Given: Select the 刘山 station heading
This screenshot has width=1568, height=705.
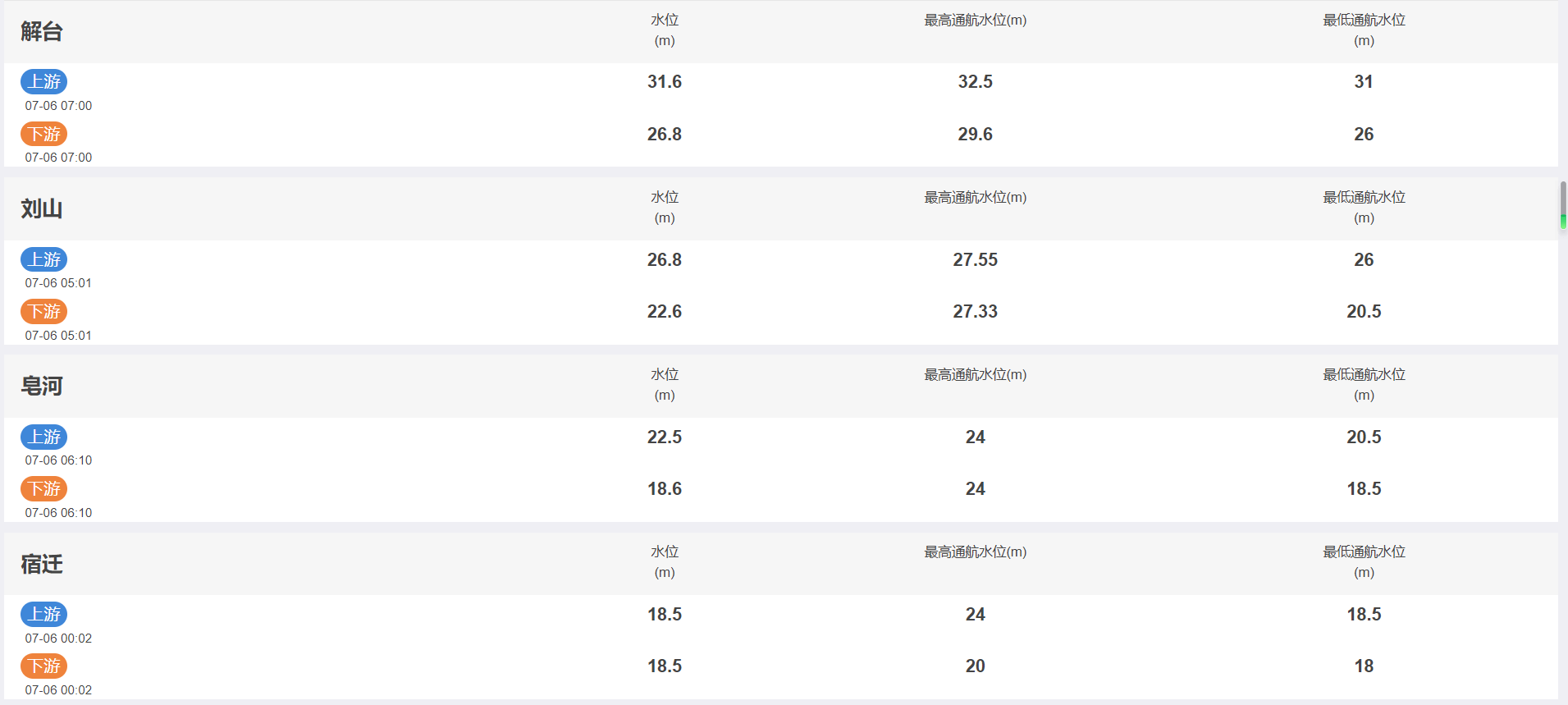Looking at the screenshot, I should (42, 209).
